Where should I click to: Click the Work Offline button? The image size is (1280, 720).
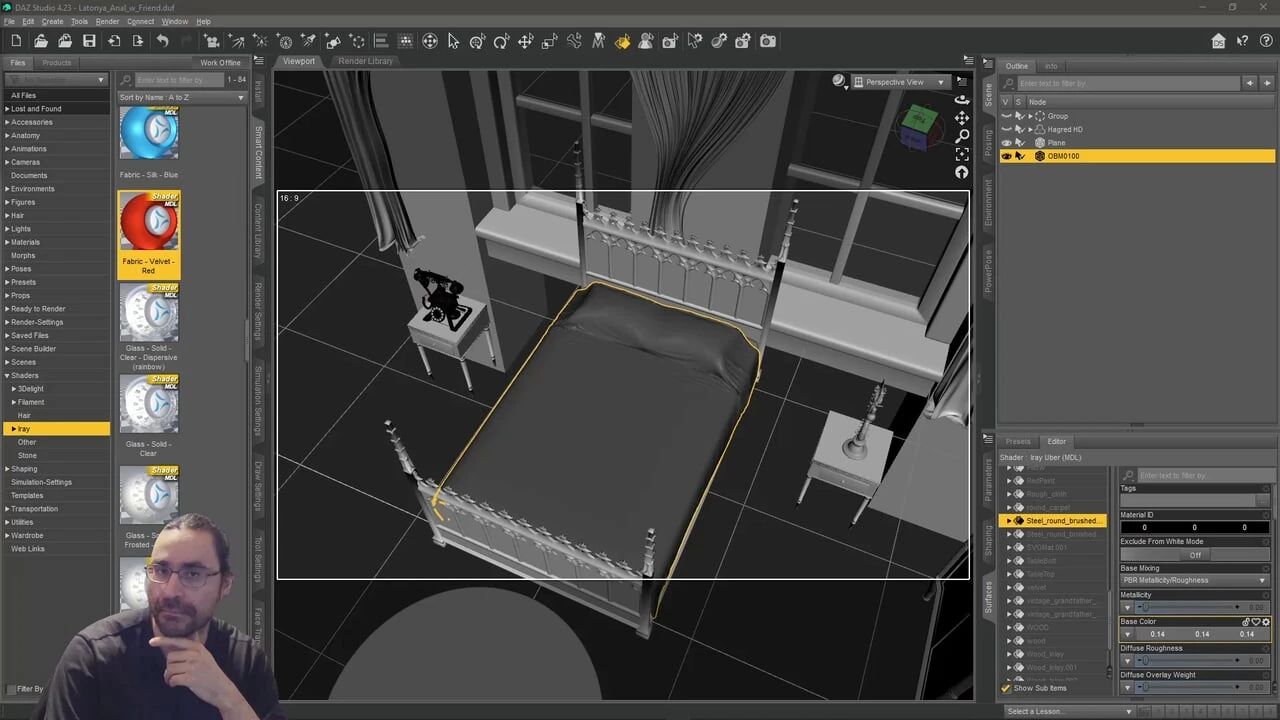point(220,62)
